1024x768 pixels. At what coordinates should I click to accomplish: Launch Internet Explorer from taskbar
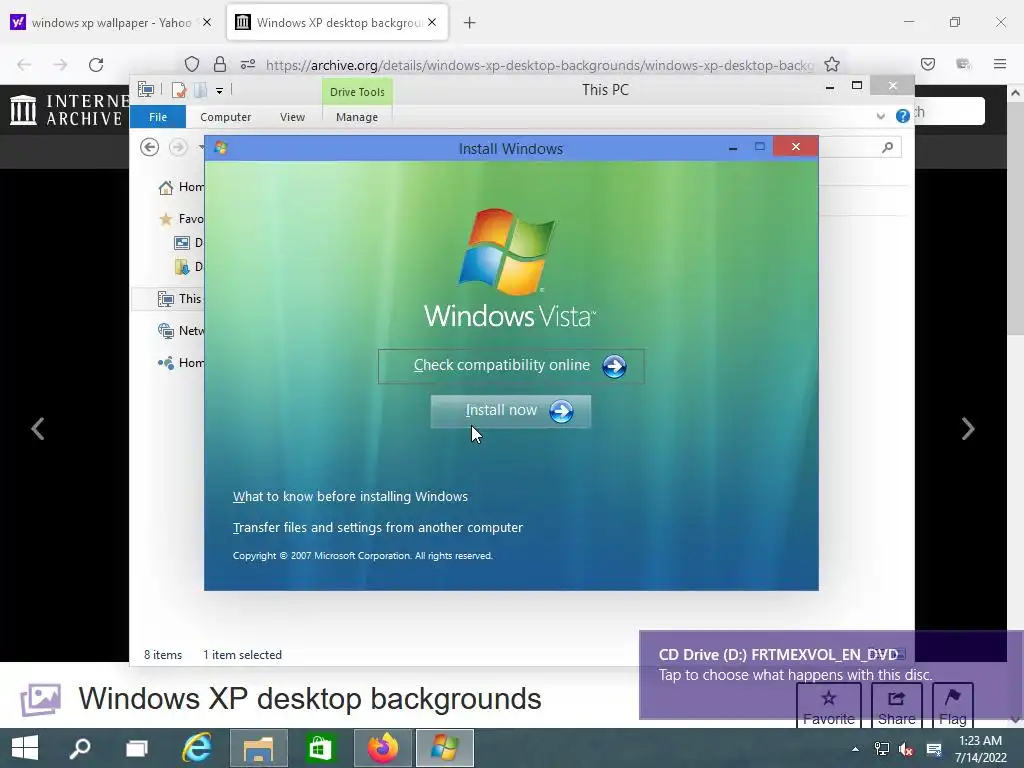pos(197,748)
